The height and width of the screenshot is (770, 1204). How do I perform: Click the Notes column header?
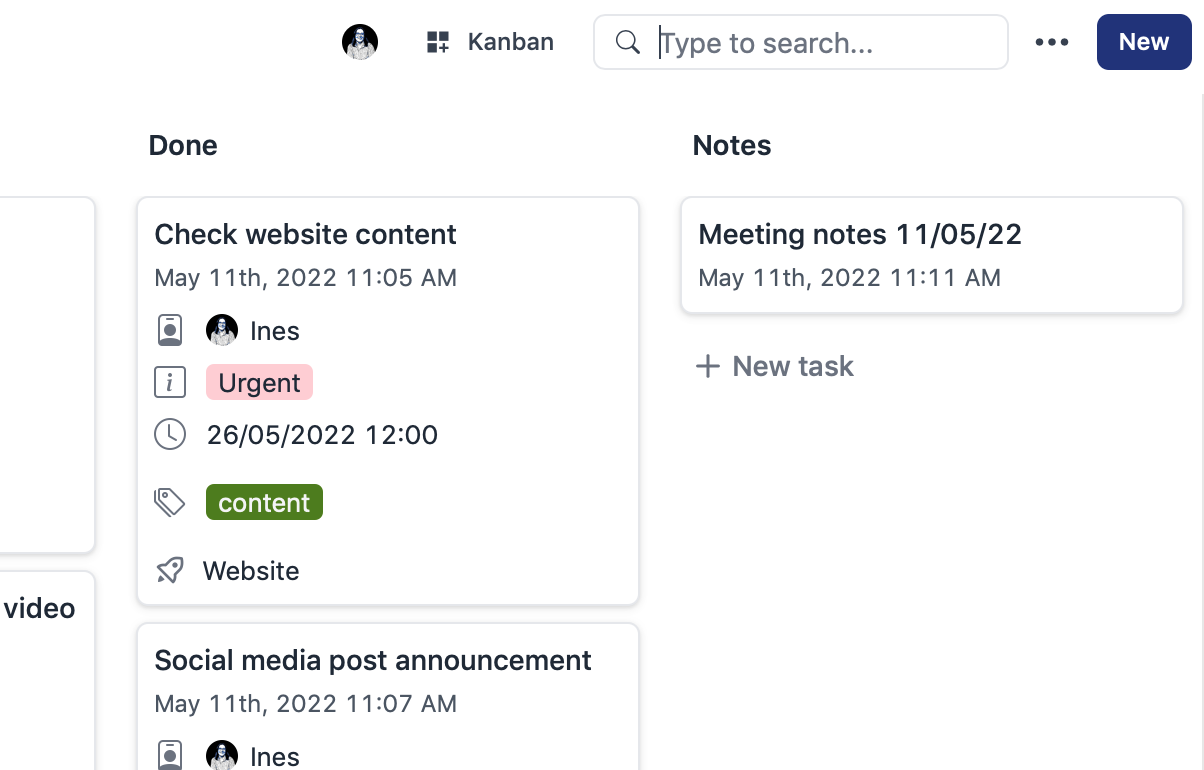pyautogui.click(x=732, y=146)
